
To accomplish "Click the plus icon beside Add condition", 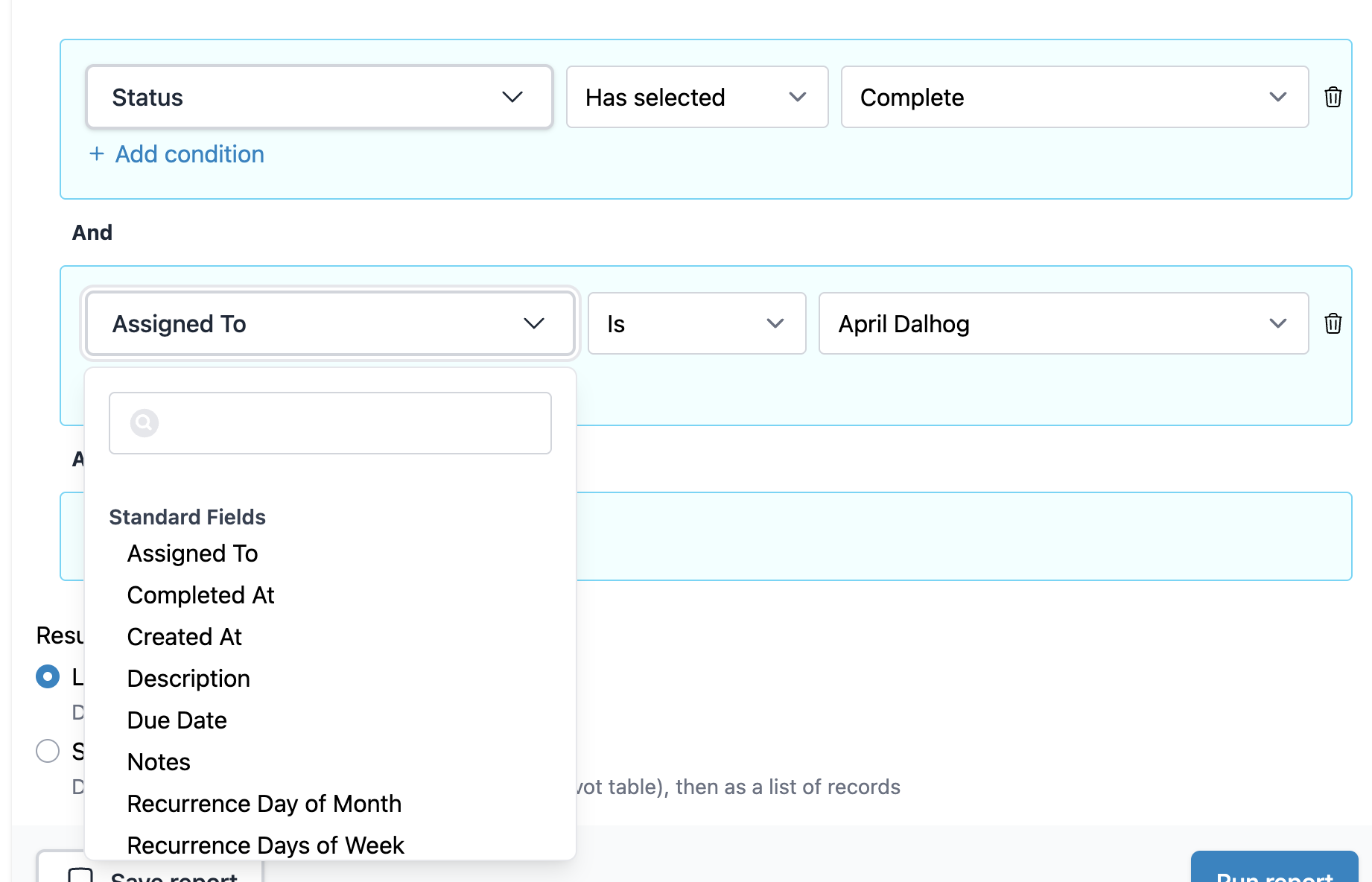I will [97, 154].
